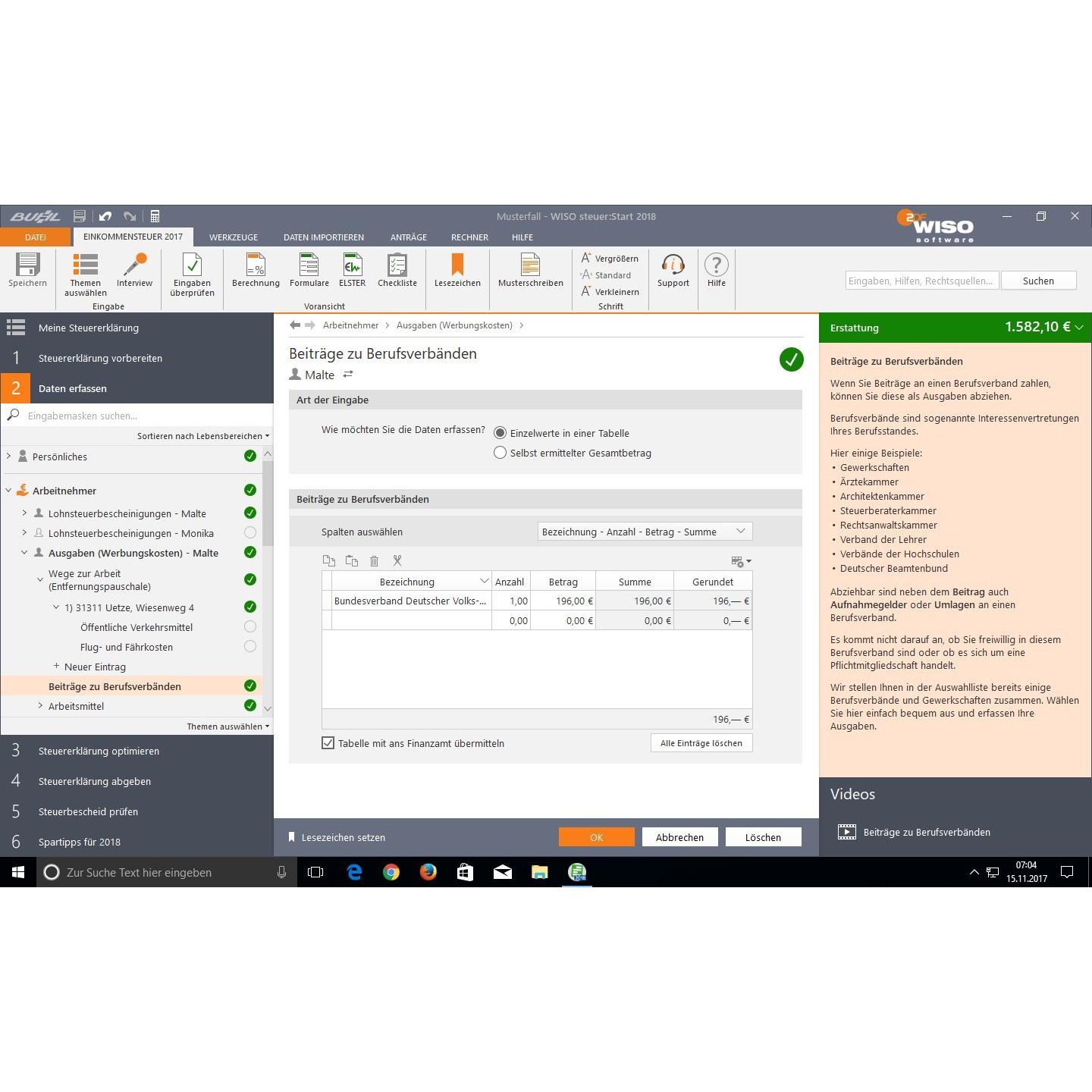Open the HILFE ribbon tab

(522, 237)
